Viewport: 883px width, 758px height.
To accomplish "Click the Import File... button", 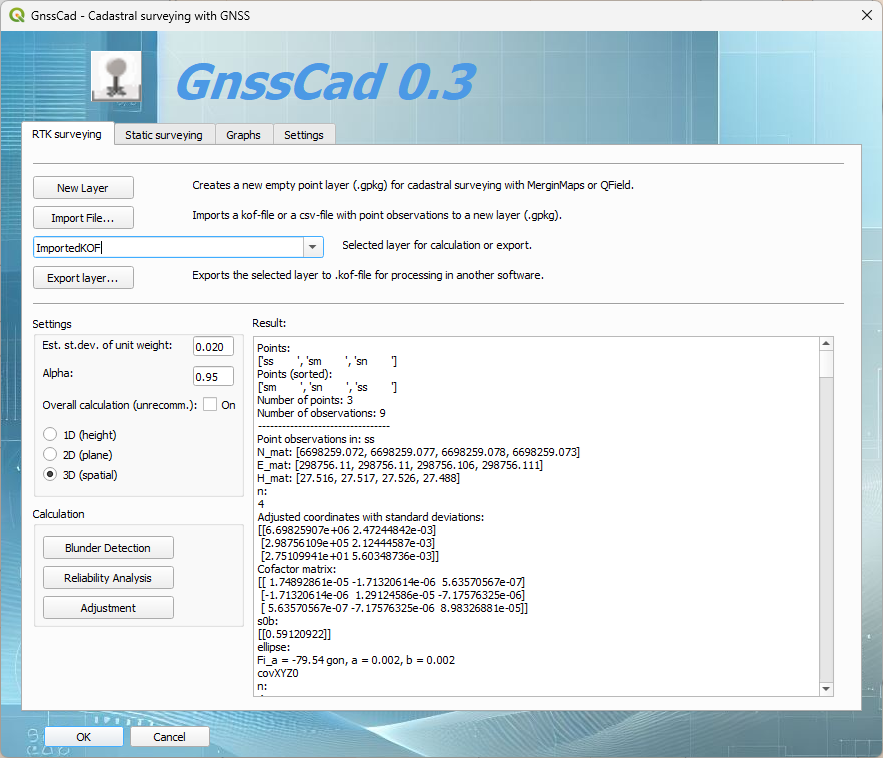I will pos(83,218).
